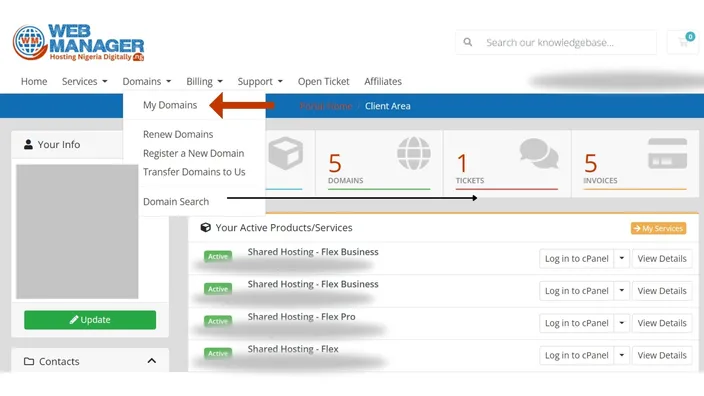The image size is (704, 396).
Task: Click the Your Active Products/Services heading
Action: tap(284, 228)
